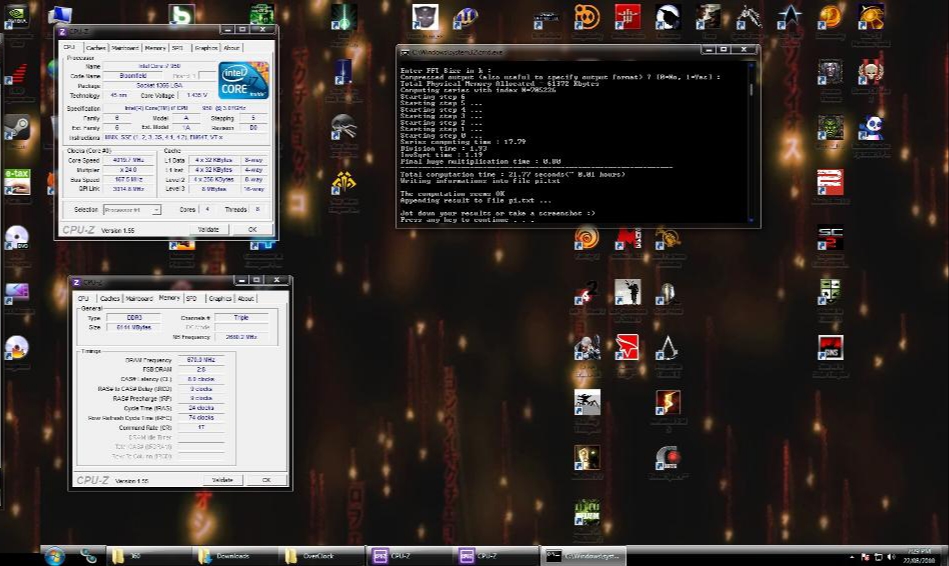Select the StarCraft 2 SC2 desktop icon
Viewport: 949px width, 566px height.
click(x=830, y=237)
